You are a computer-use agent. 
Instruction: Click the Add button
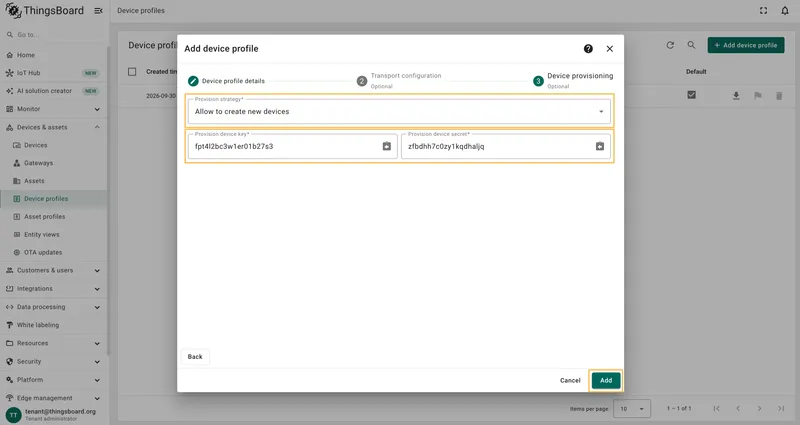coord(606,381)
